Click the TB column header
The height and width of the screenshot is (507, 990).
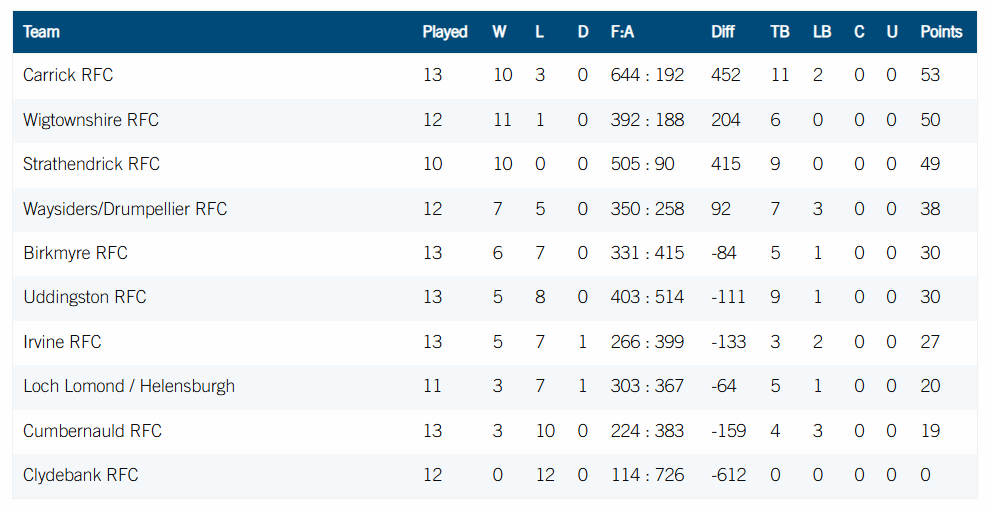(x=780, y=32)
